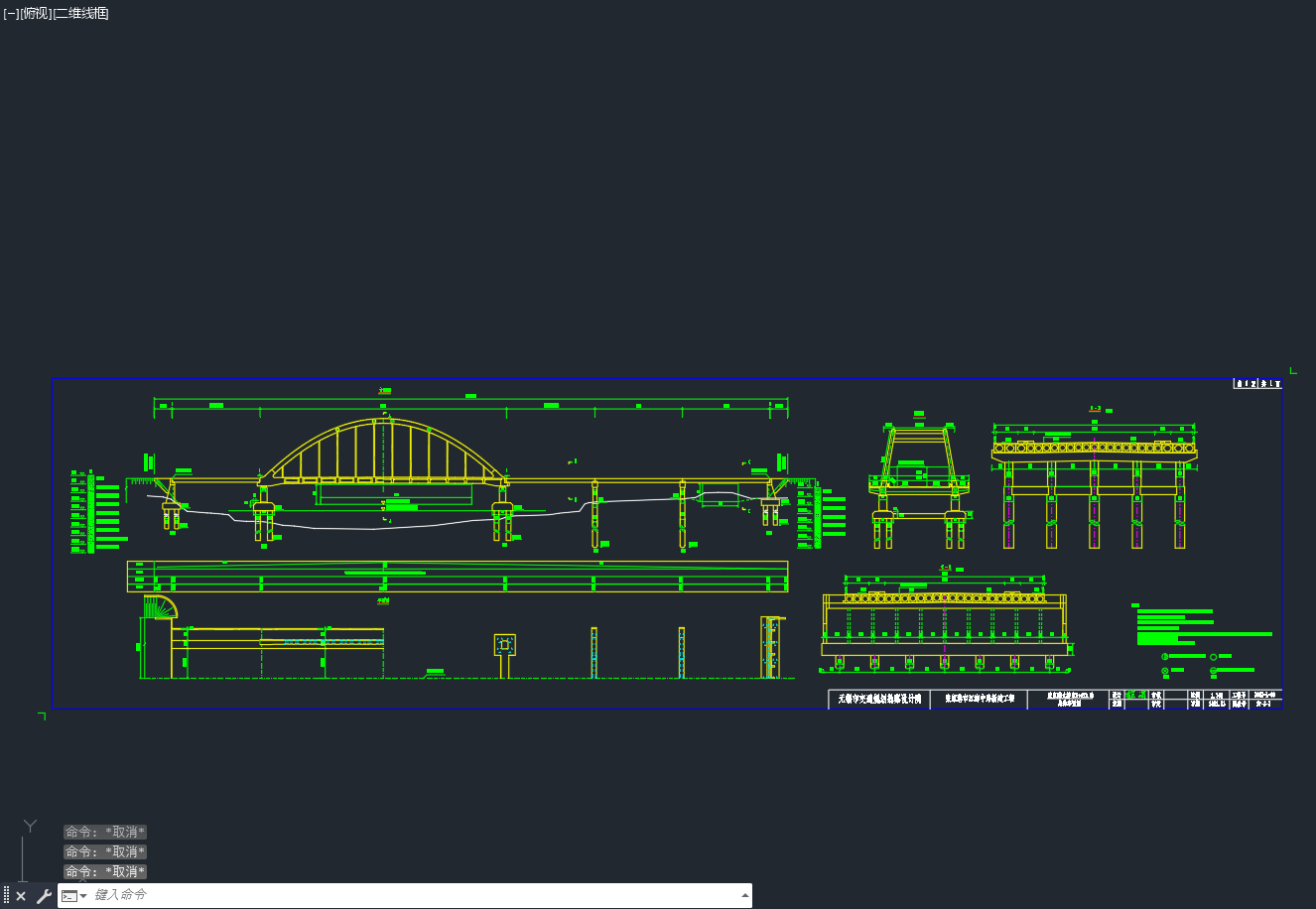Open command line customize wrench menu
The height and width of the screenshot is (909, 1316).
[x=44, y=896]
